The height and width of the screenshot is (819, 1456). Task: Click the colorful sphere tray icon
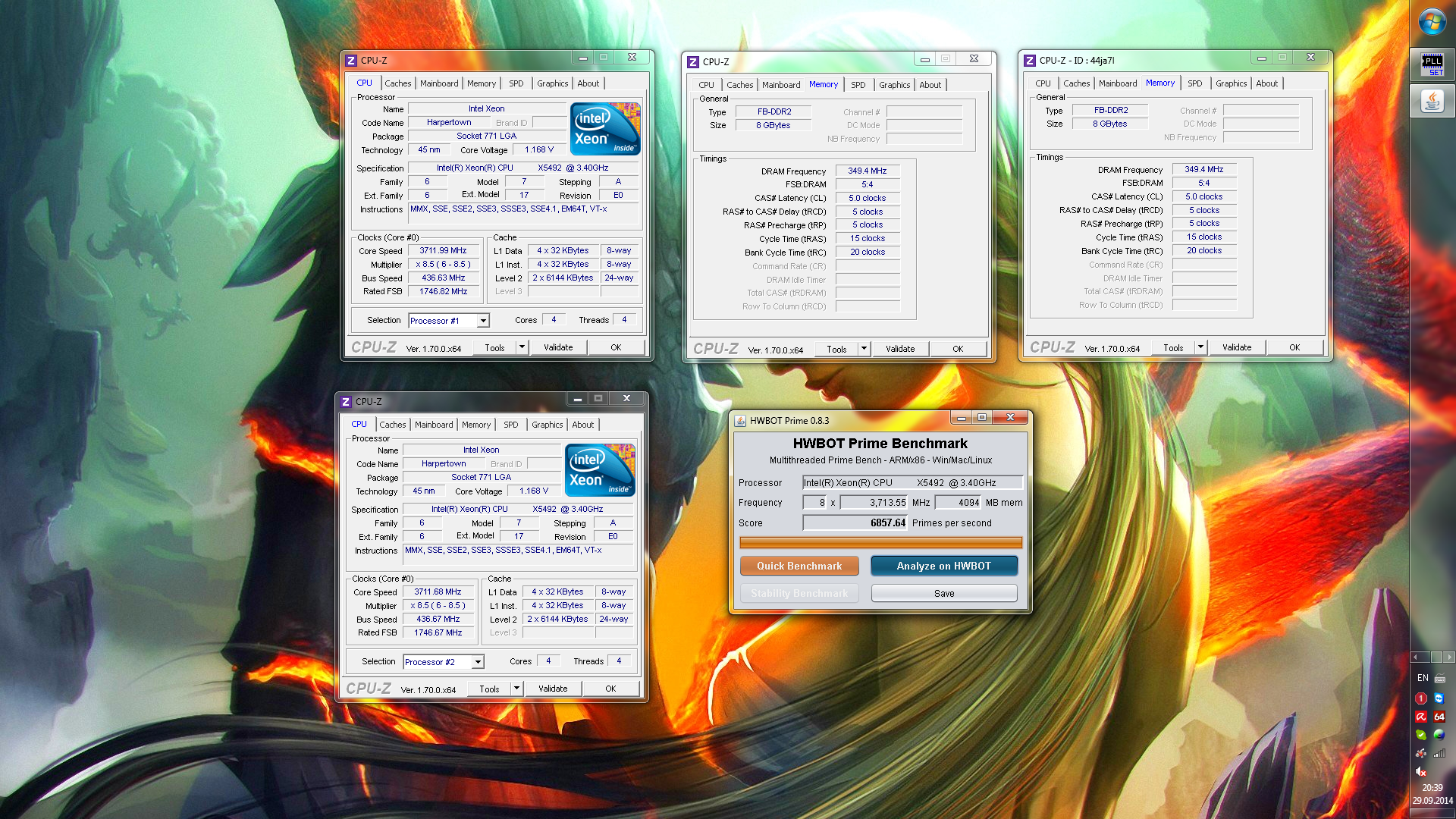pyautogui.click(x=1439, y=735)
